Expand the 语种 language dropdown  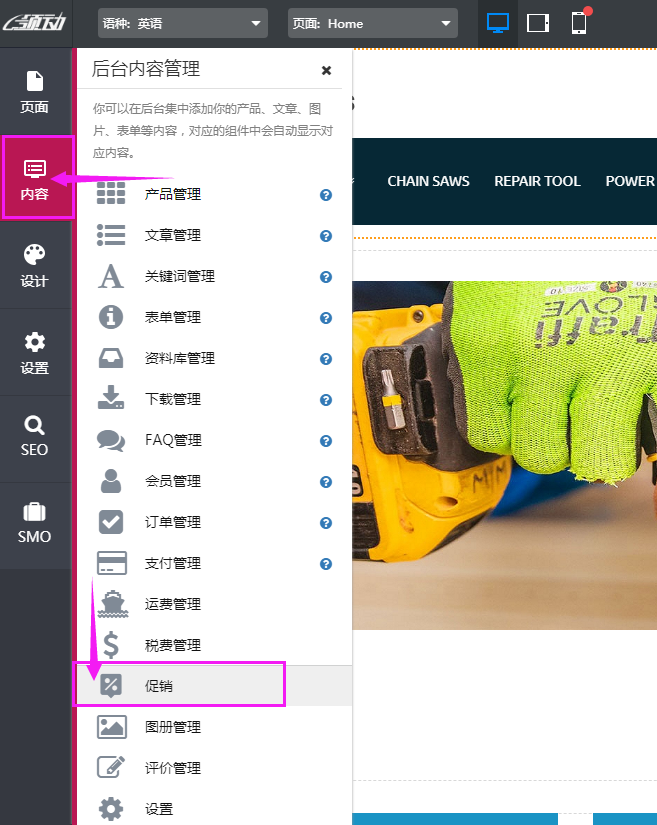pos(183,24)
